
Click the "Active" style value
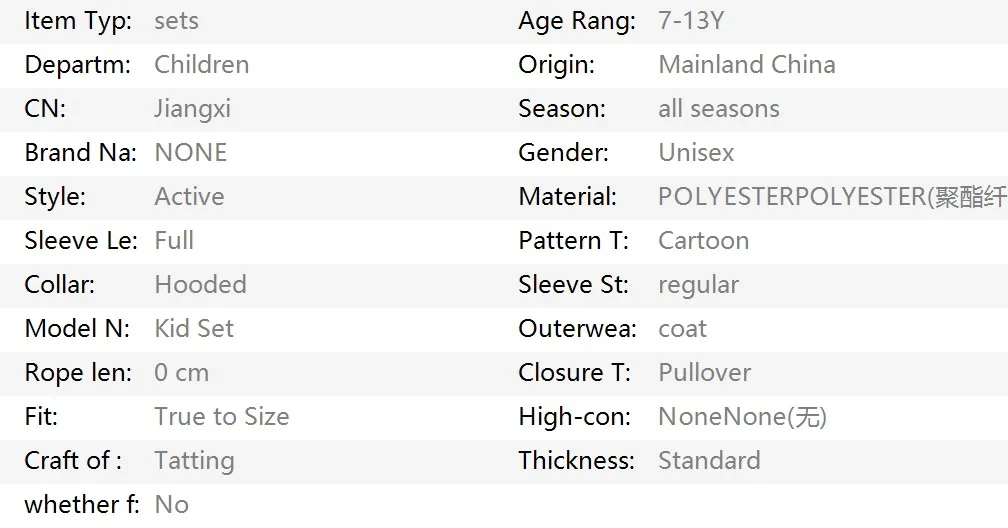(x=189, y=197)
